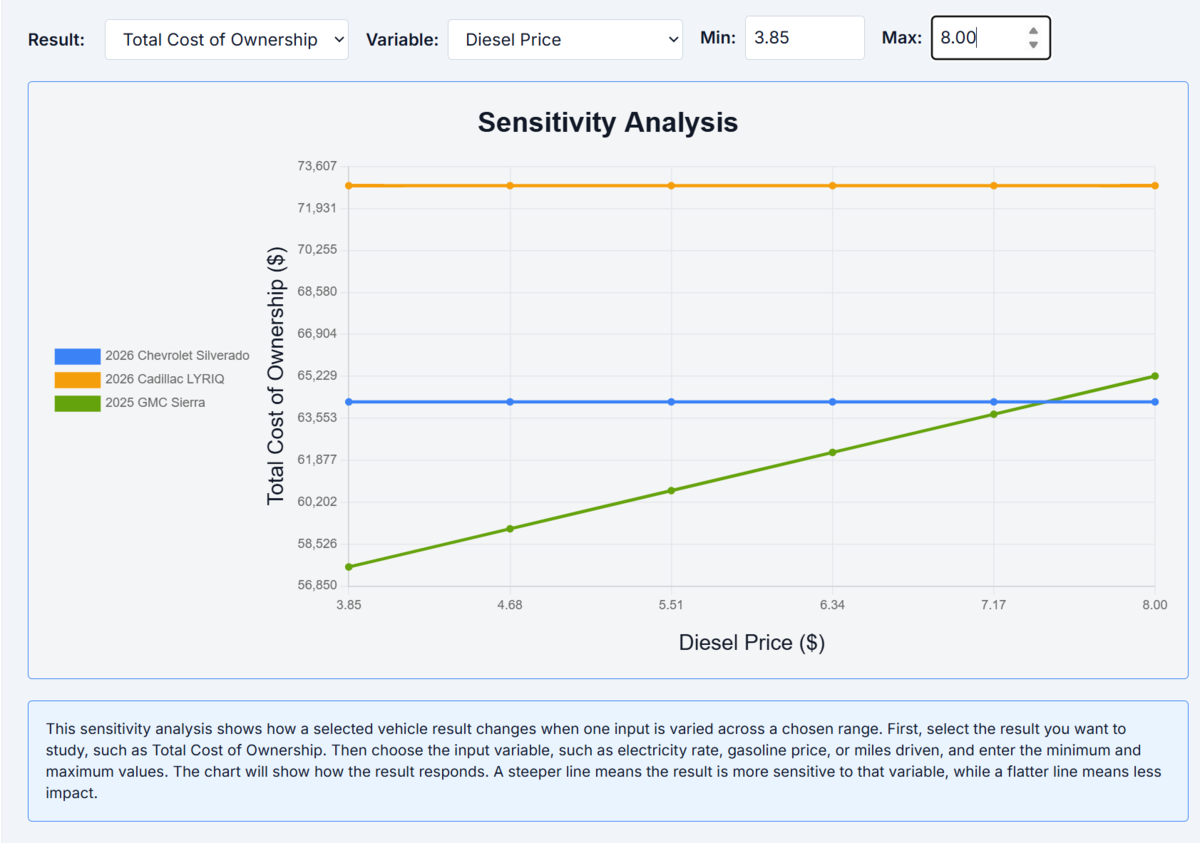
Task: Open the Variable dropdown showing Diesel Price
Action: (x=565, y=40)
